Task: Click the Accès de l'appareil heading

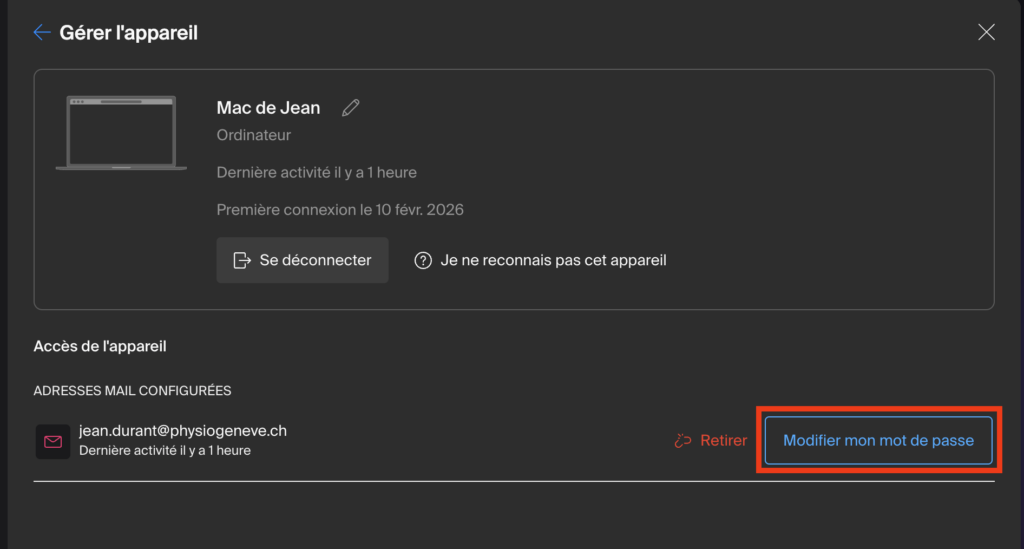Action: click(100, 347)
